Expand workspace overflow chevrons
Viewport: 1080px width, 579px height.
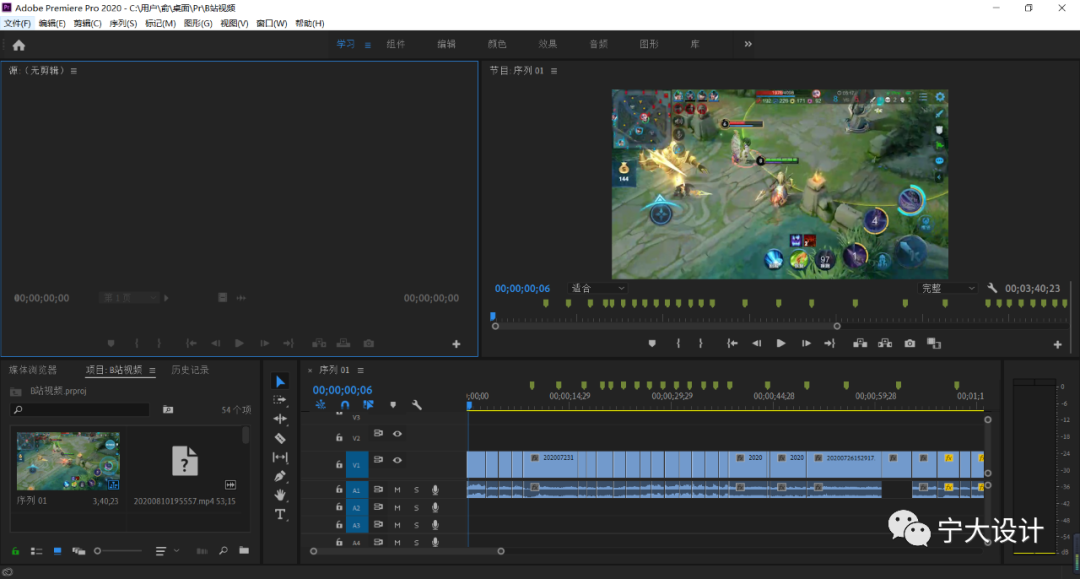pos(748,44)
